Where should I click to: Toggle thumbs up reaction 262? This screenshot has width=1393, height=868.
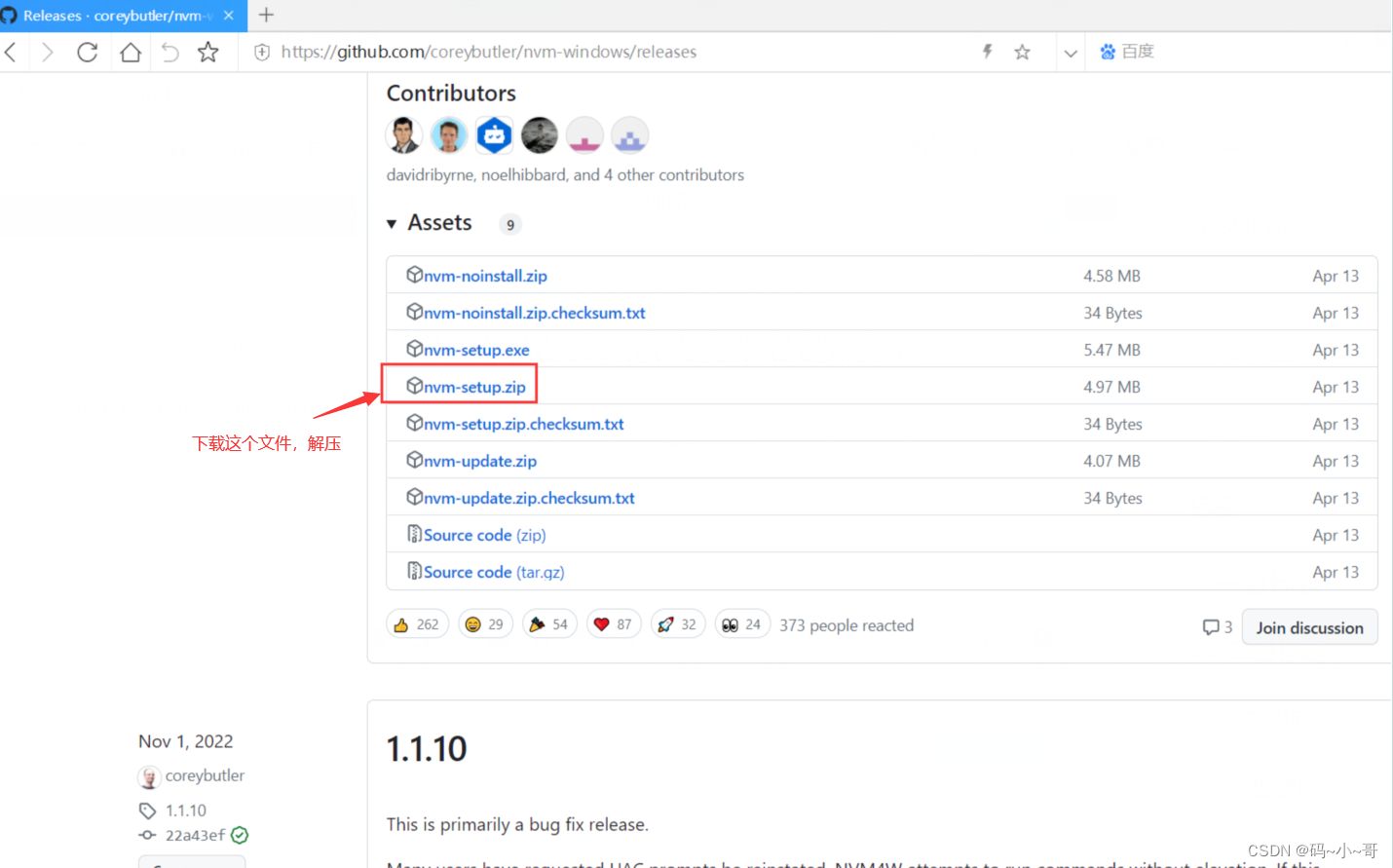[x=417, y=624]
